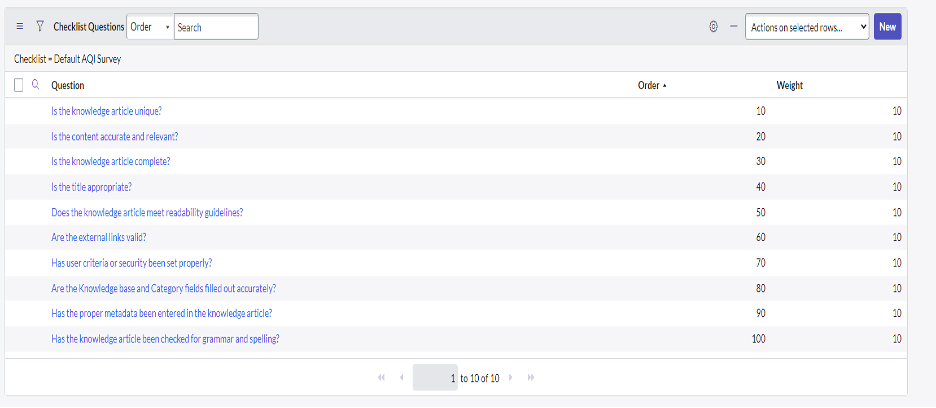Open the Order search field dropdown

(x=150, y=27)
